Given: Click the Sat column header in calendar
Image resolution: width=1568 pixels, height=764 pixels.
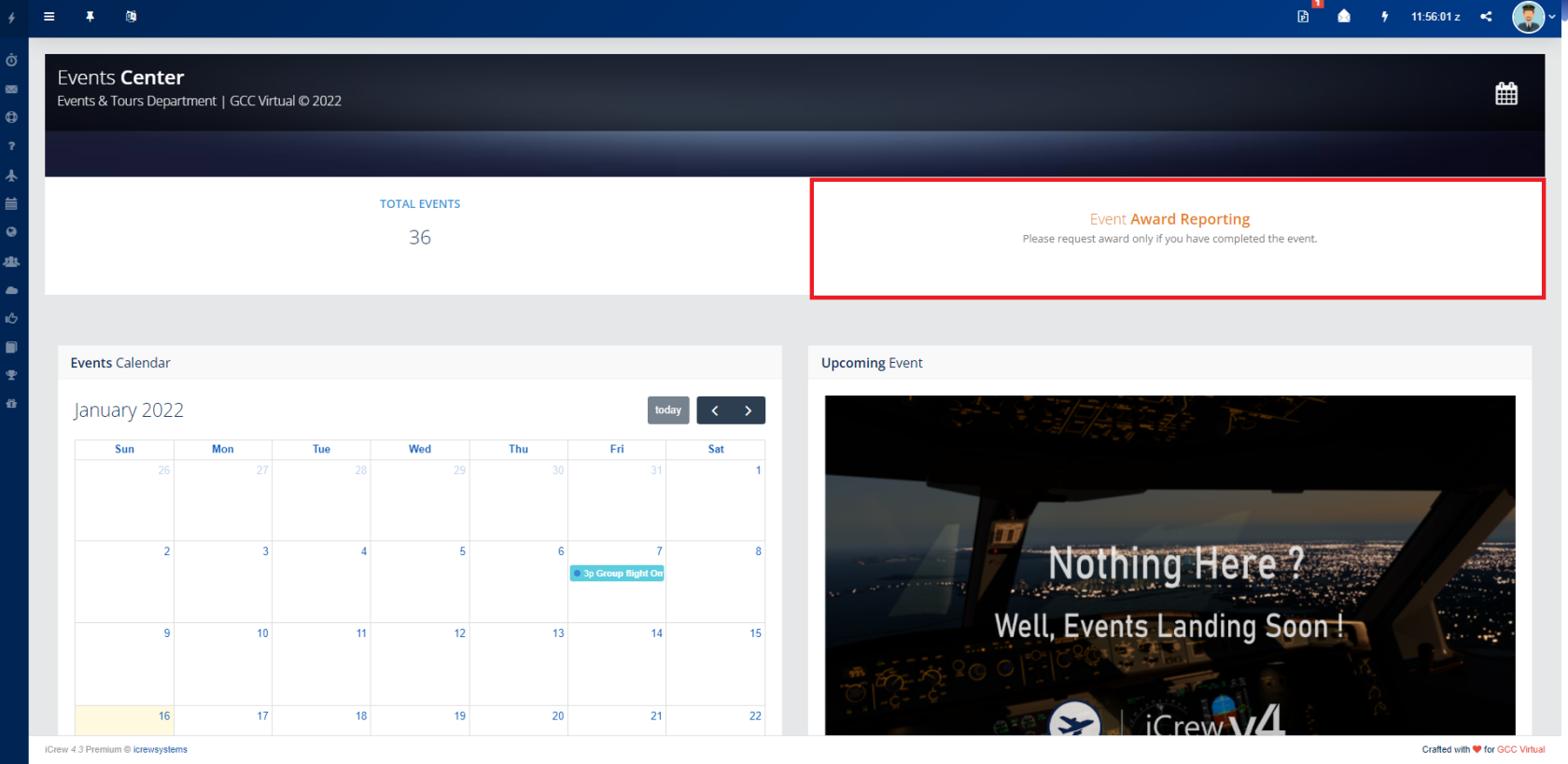Looking at the screenshot, I should click(716, 450).
